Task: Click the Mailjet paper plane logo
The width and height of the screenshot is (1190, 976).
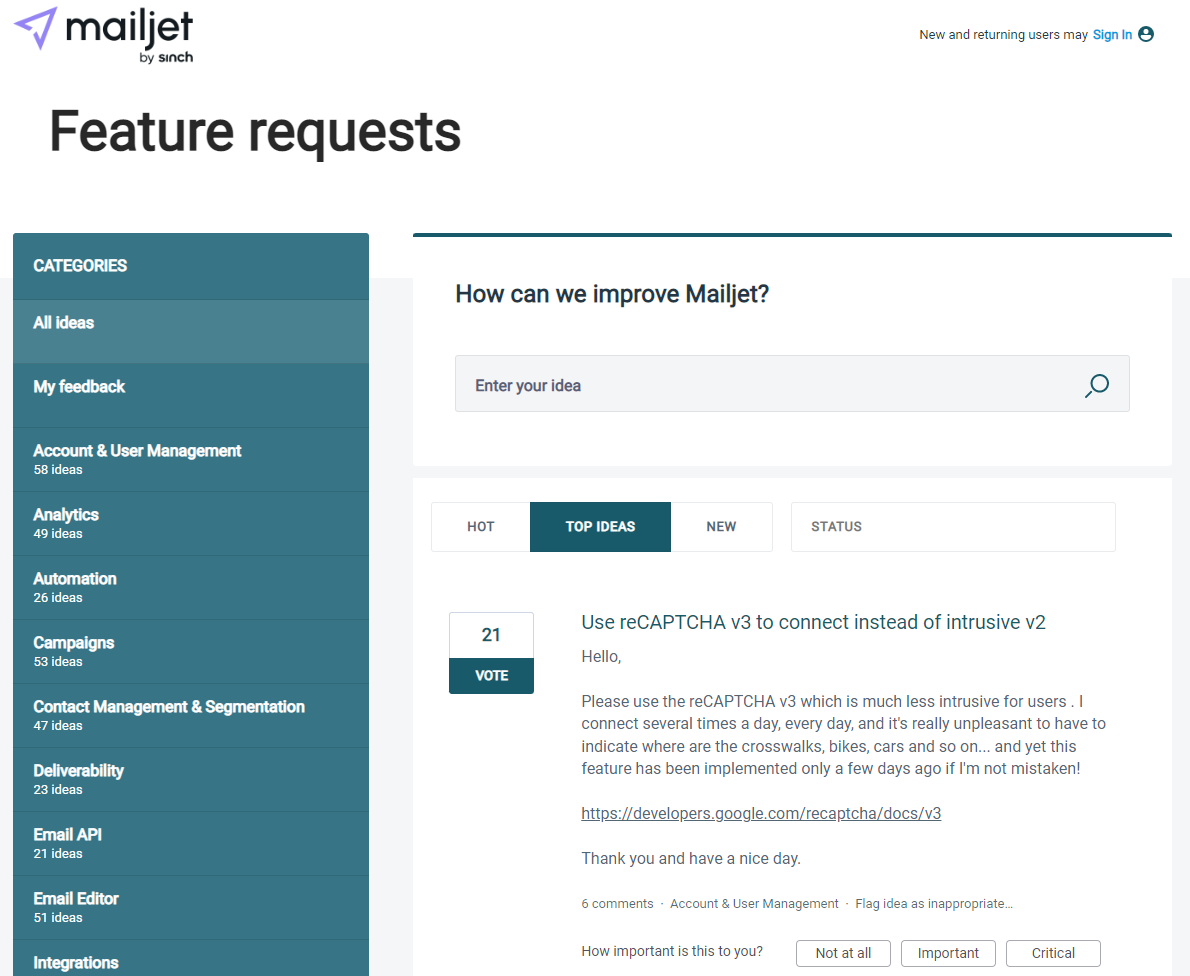Action: pyautogui.click(x=36, y=28)
